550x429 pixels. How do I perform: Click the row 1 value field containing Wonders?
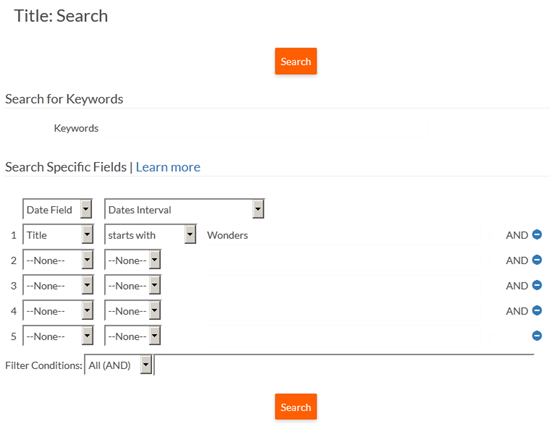point(343,235)
